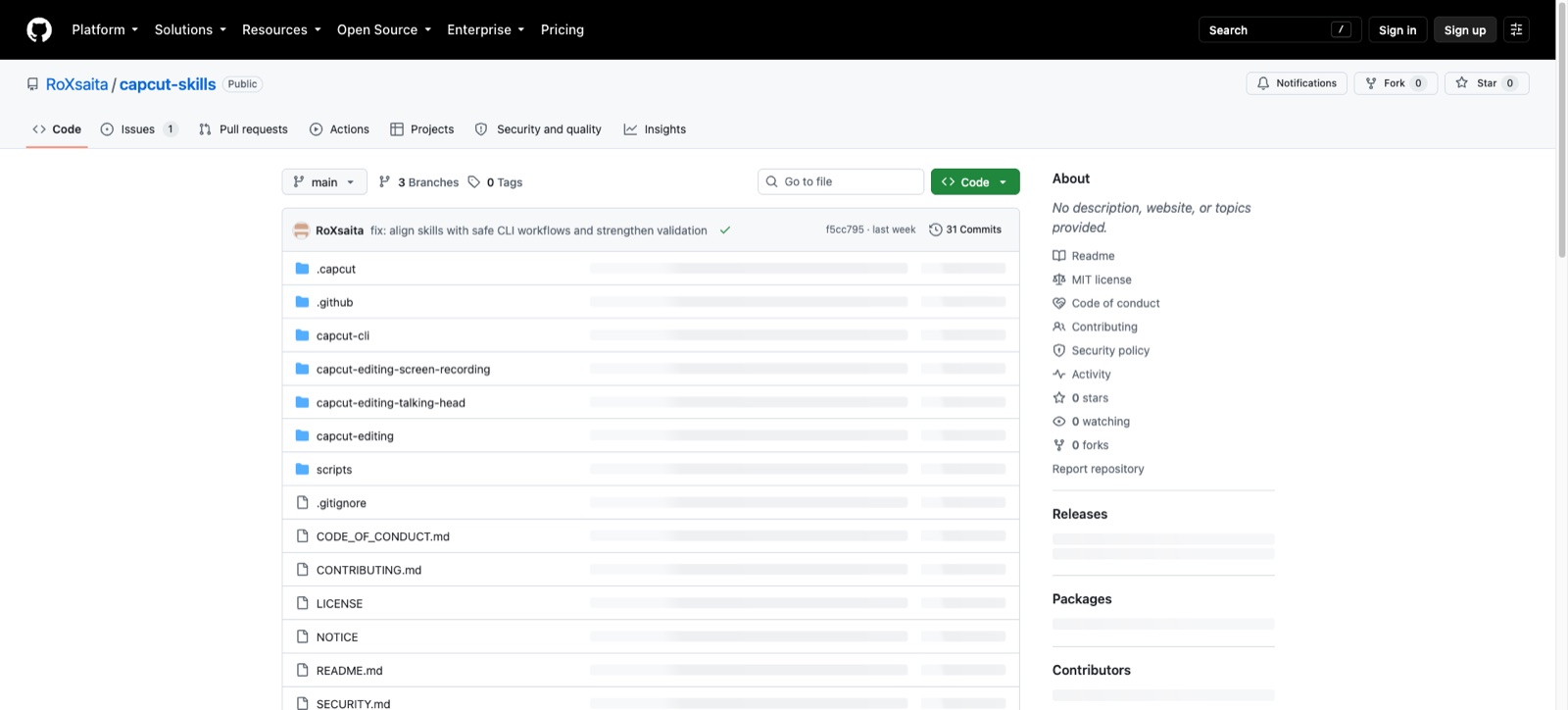Switch to the Code tab
The height and width of the screenshot is (710, 1568).
click(57, 129)
